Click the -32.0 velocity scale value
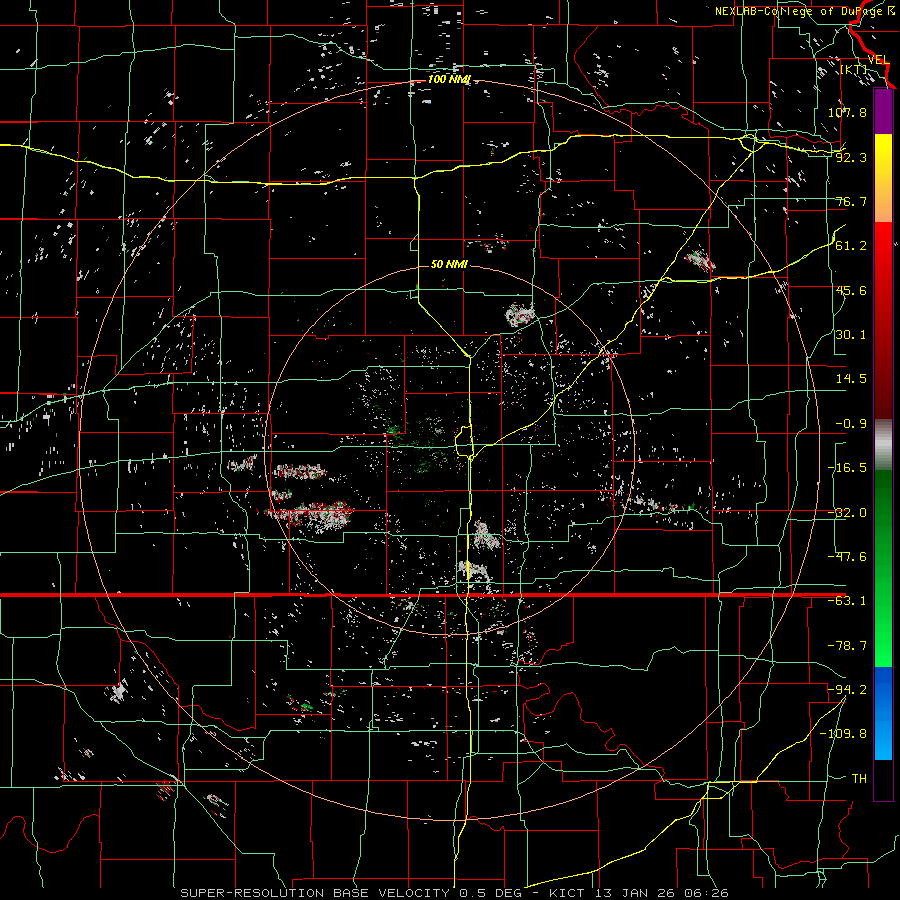The image size is (900, 900). pyautogui.click(x=847, y=513)
